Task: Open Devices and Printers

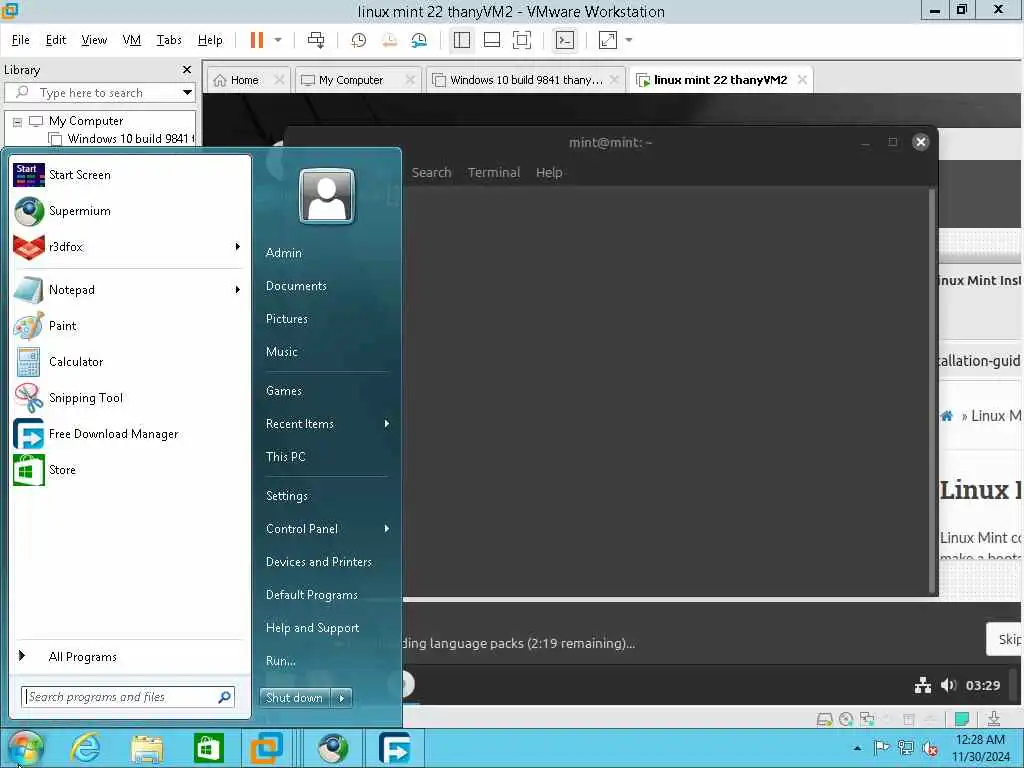Action: 319,562
